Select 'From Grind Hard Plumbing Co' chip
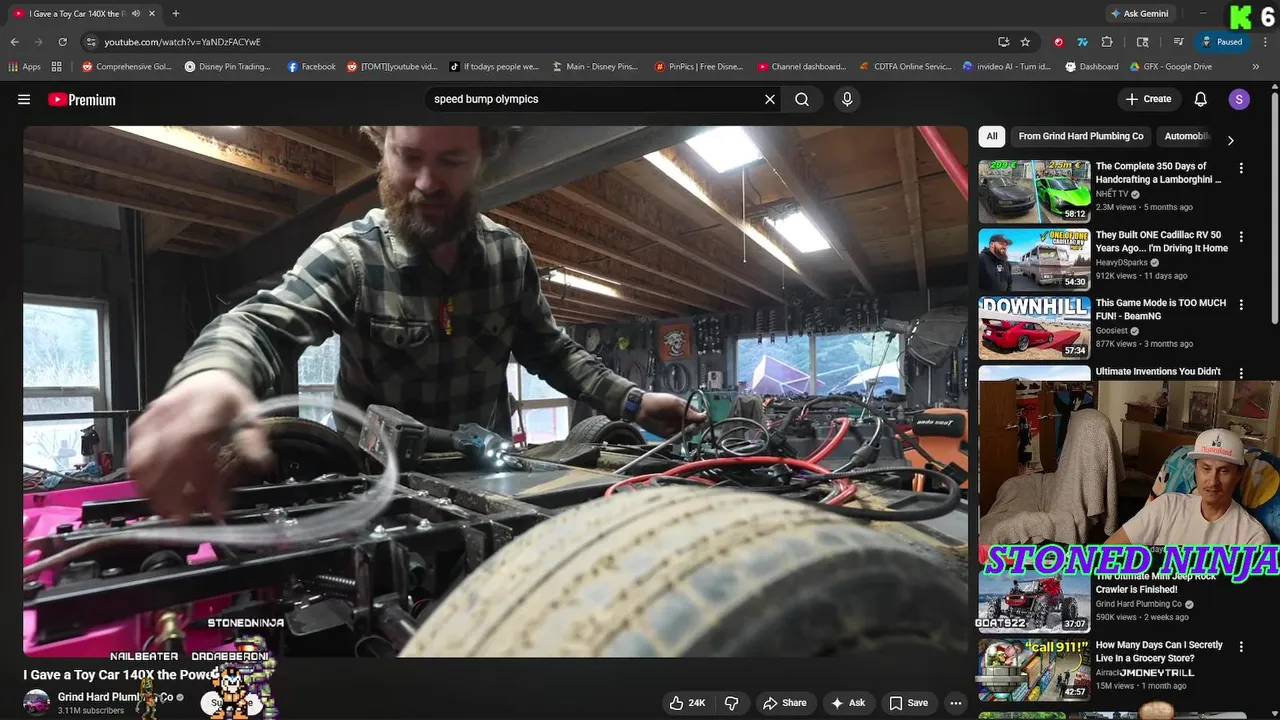The width and height of the screenshot is (1280, 720). pyautogui.click(x=1081, y=136)
